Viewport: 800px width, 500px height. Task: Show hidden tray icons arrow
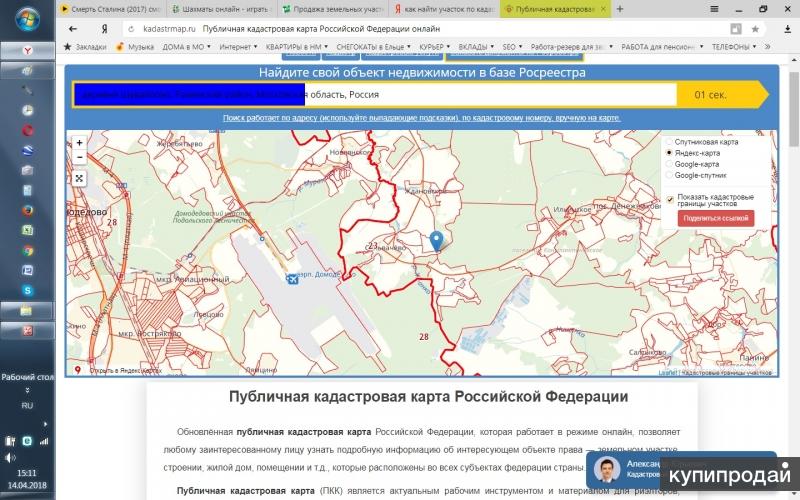(x=45, y=423)
